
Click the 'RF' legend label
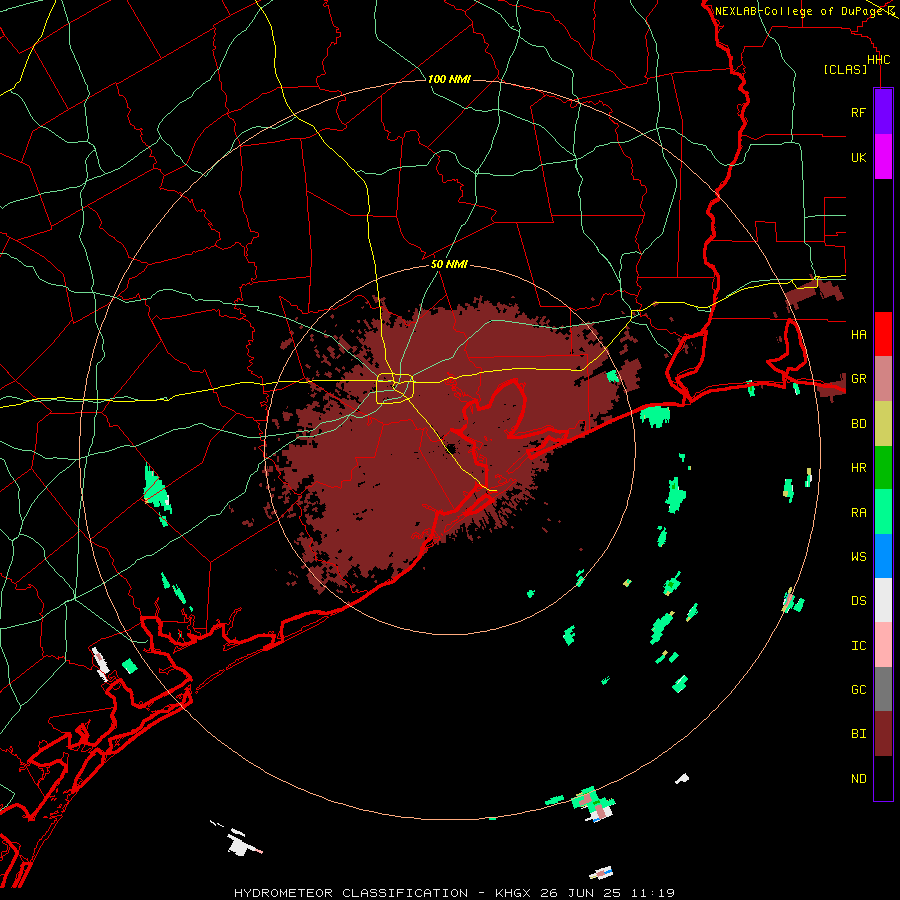[858, 112]
